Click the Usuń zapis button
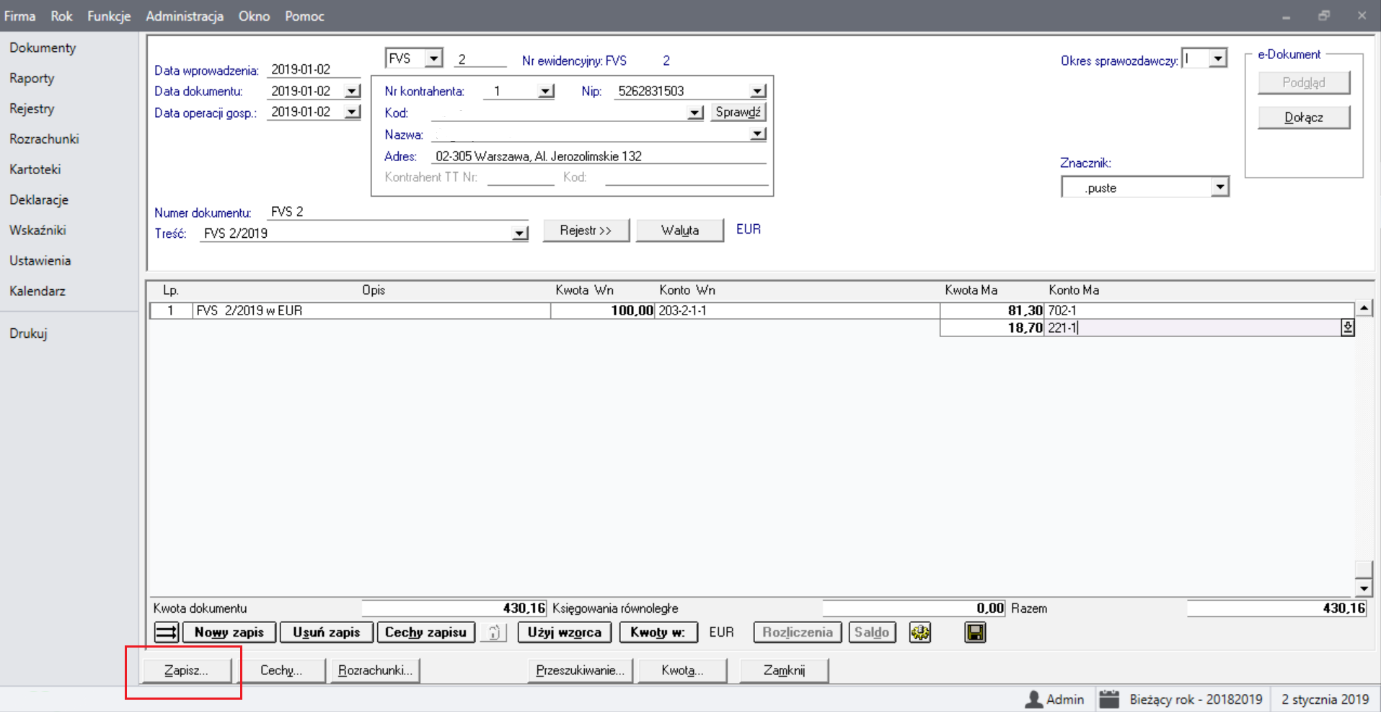The width and height of the screenshot is (1384, 713). (x=326, y=633)
